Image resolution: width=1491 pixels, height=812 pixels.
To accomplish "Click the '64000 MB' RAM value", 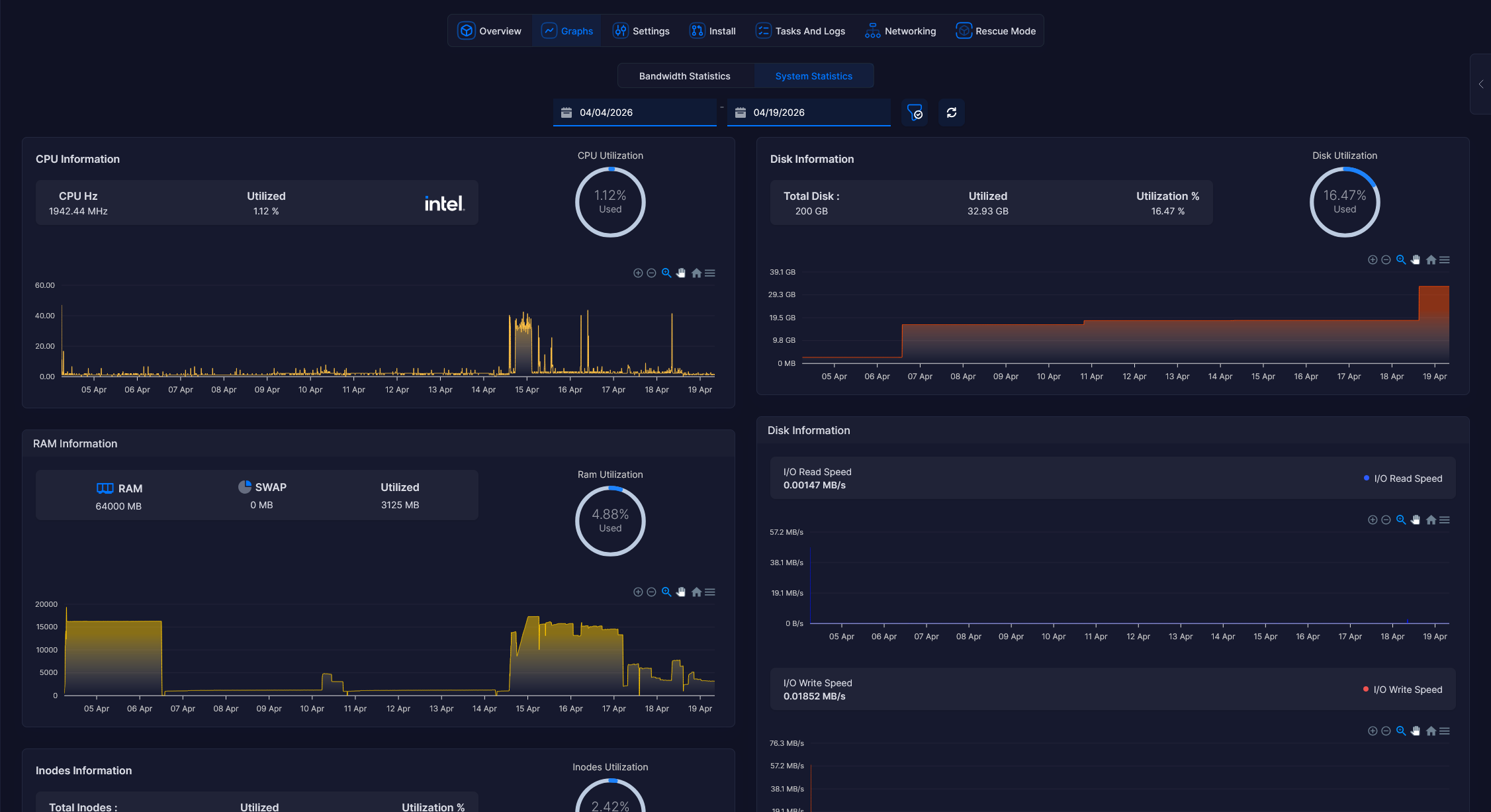I will [x=118, y=506].
